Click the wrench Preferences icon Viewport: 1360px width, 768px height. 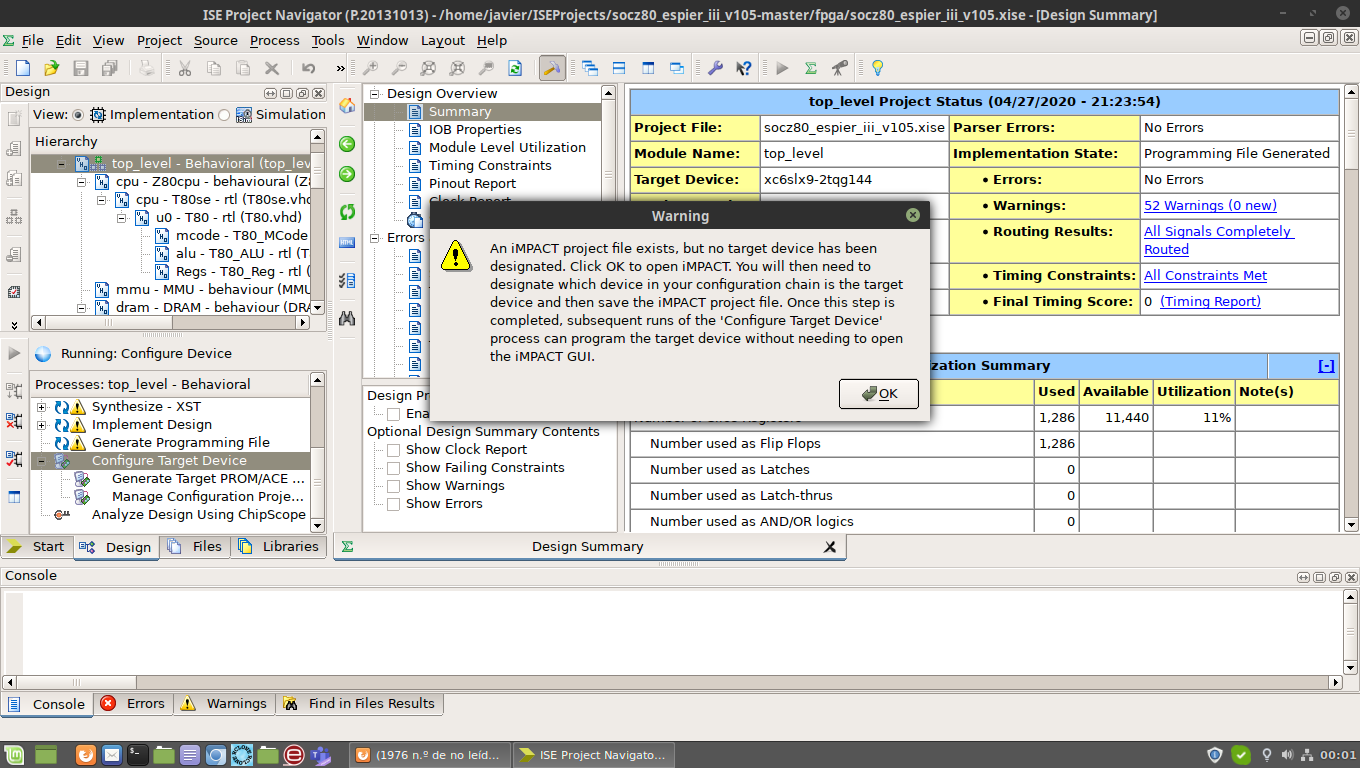(x=715, y=68)
